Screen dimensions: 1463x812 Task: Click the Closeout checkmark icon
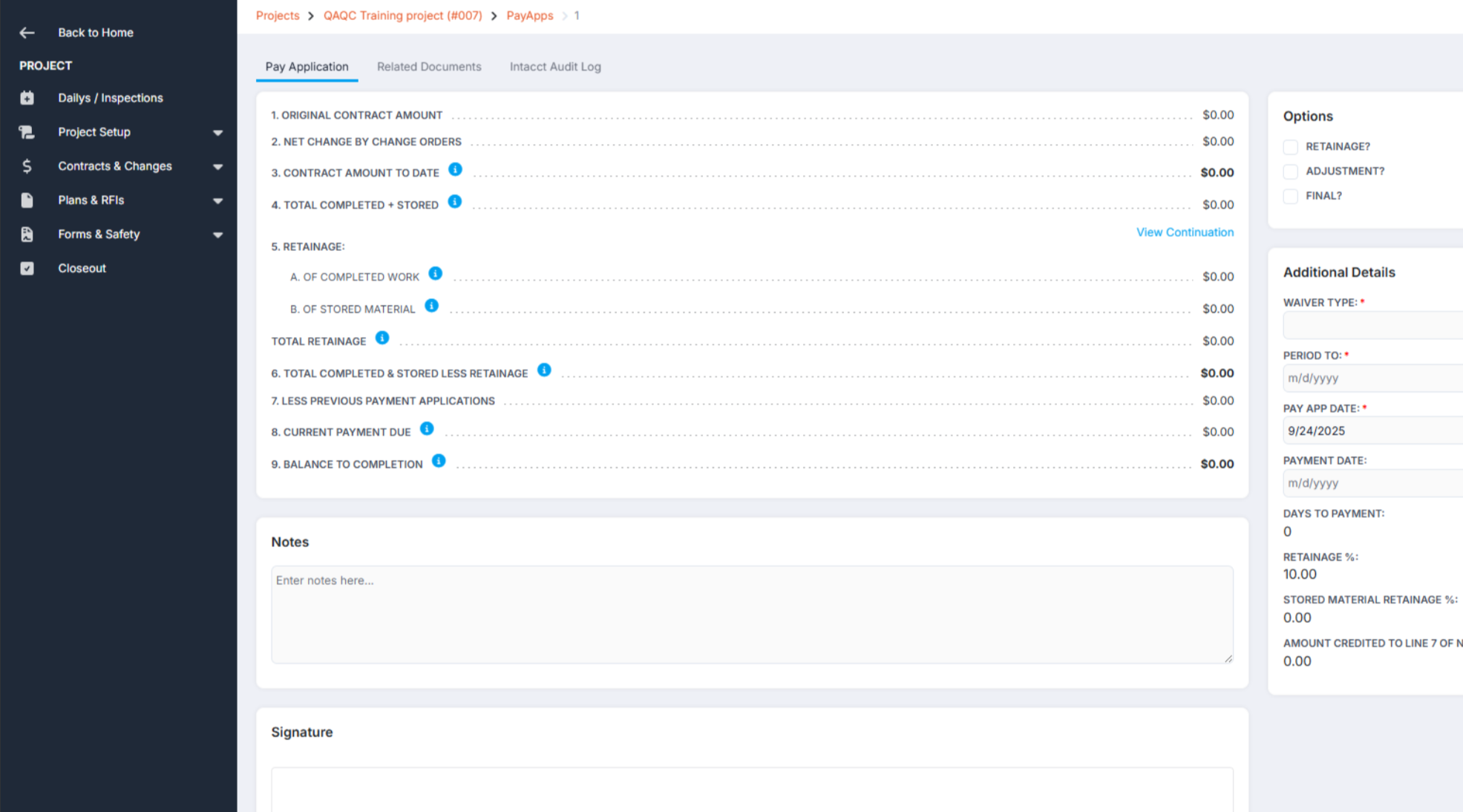[27, 269]
